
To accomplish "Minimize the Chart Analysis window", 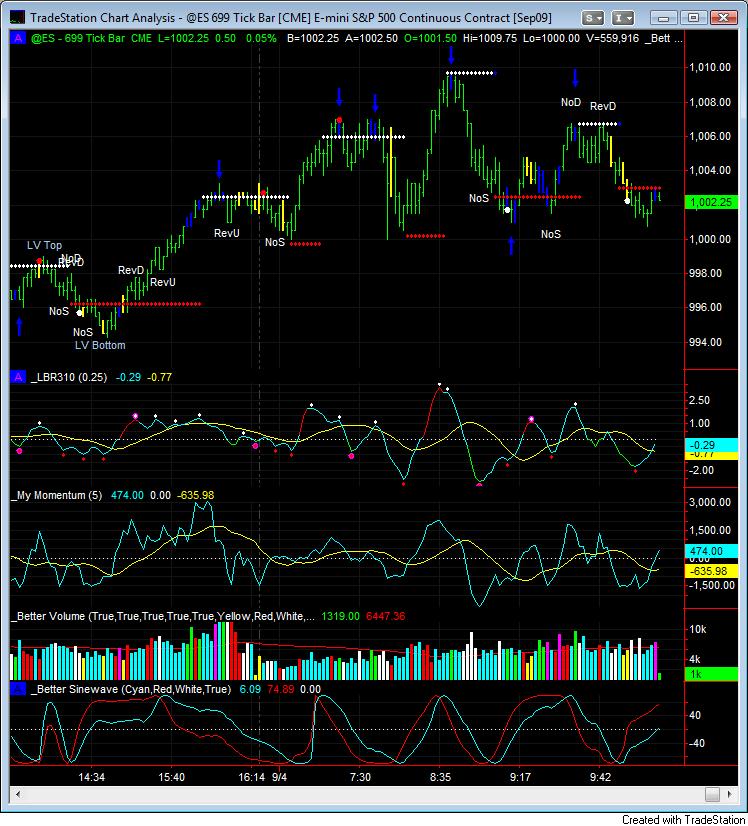I will point(663,18).
